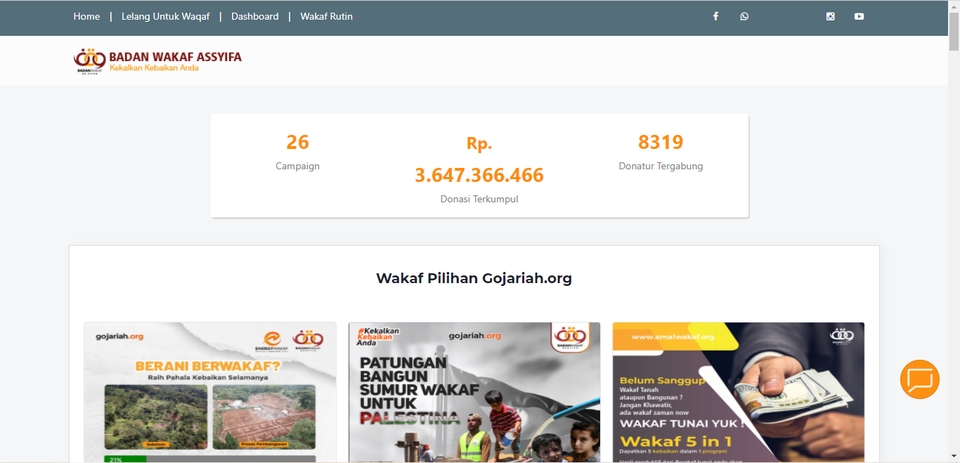
Task: Click the Badan Wakaf Assyifa logo
Action: [157, 61]
